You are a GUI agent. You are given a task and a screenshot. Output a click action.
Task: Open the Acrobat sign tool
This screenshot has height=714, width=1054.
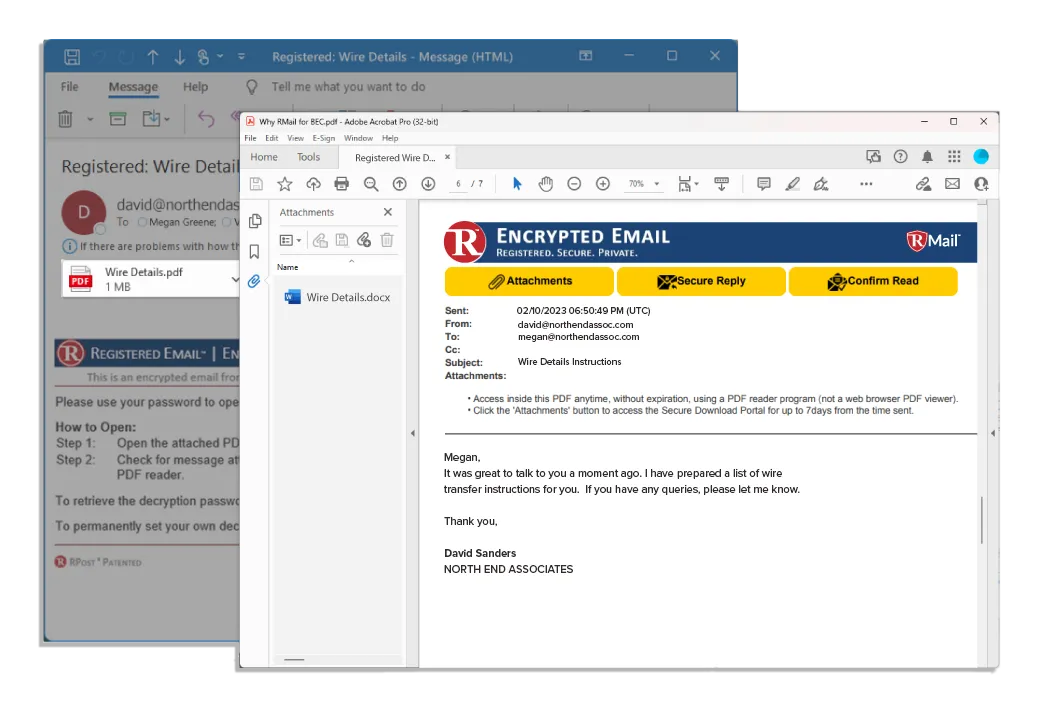pos(821,184)
